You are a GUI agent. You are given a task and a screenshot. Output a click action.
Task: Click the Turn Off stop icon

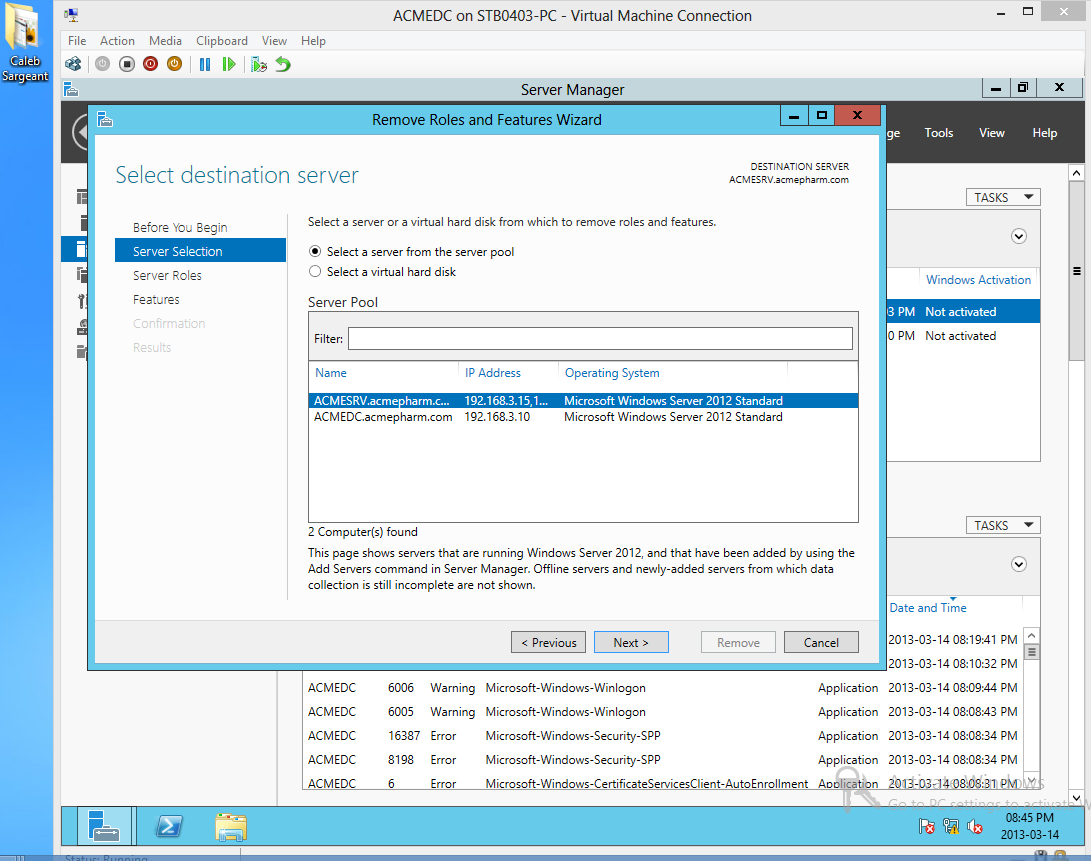coord(127,64)
